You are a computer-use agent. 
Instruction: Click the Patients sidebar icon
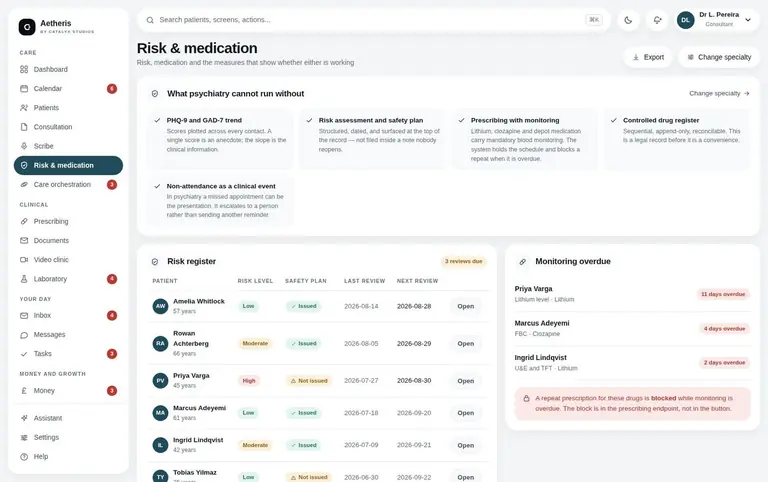[24, 108]
